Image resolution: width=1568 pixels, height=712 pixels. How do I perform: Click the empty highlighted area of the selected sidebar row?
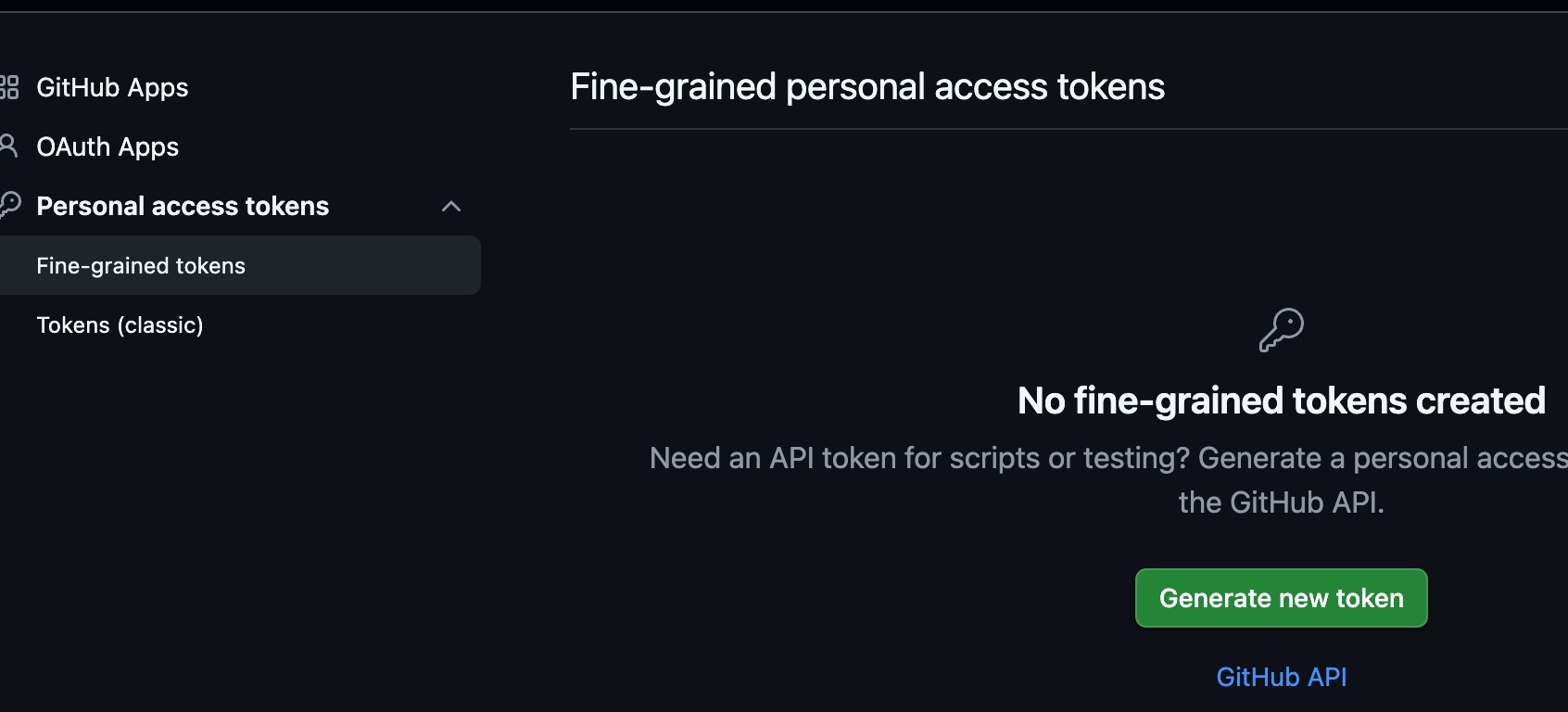tap(371, 266)
